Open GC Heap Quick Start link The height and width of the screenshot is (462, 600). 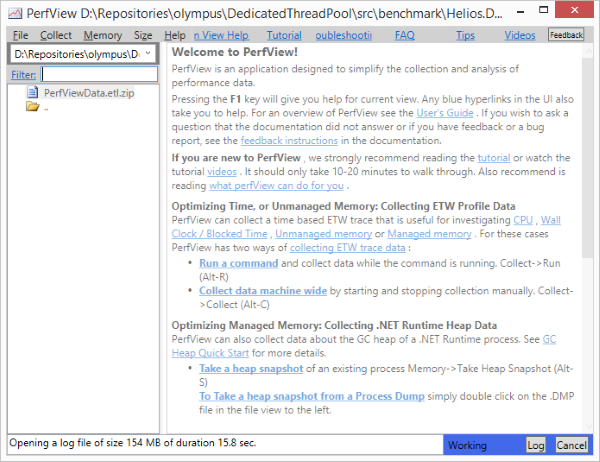coord(210,353)
